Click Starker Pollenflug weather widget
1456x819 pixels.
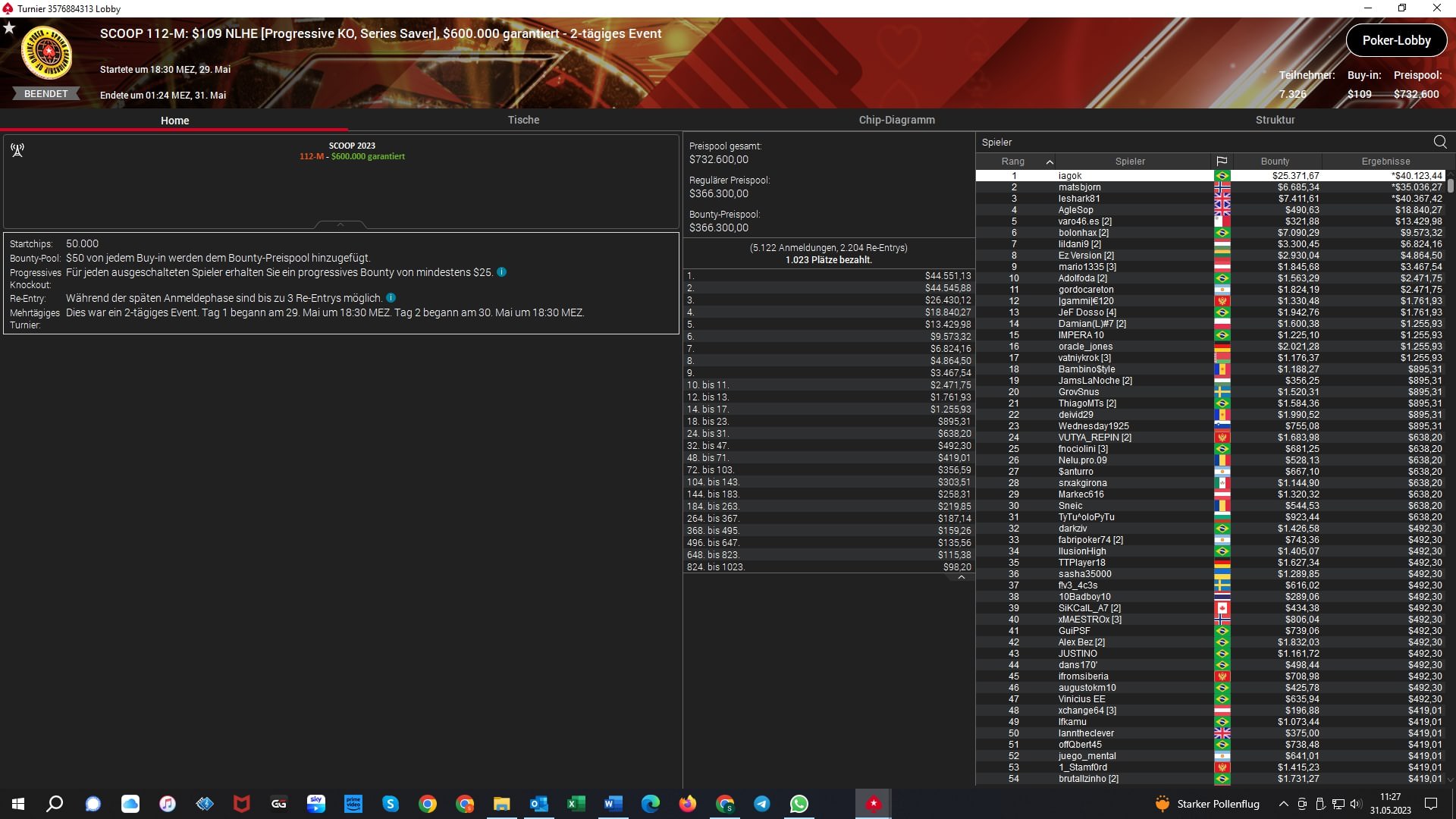tap(1207, 804)
